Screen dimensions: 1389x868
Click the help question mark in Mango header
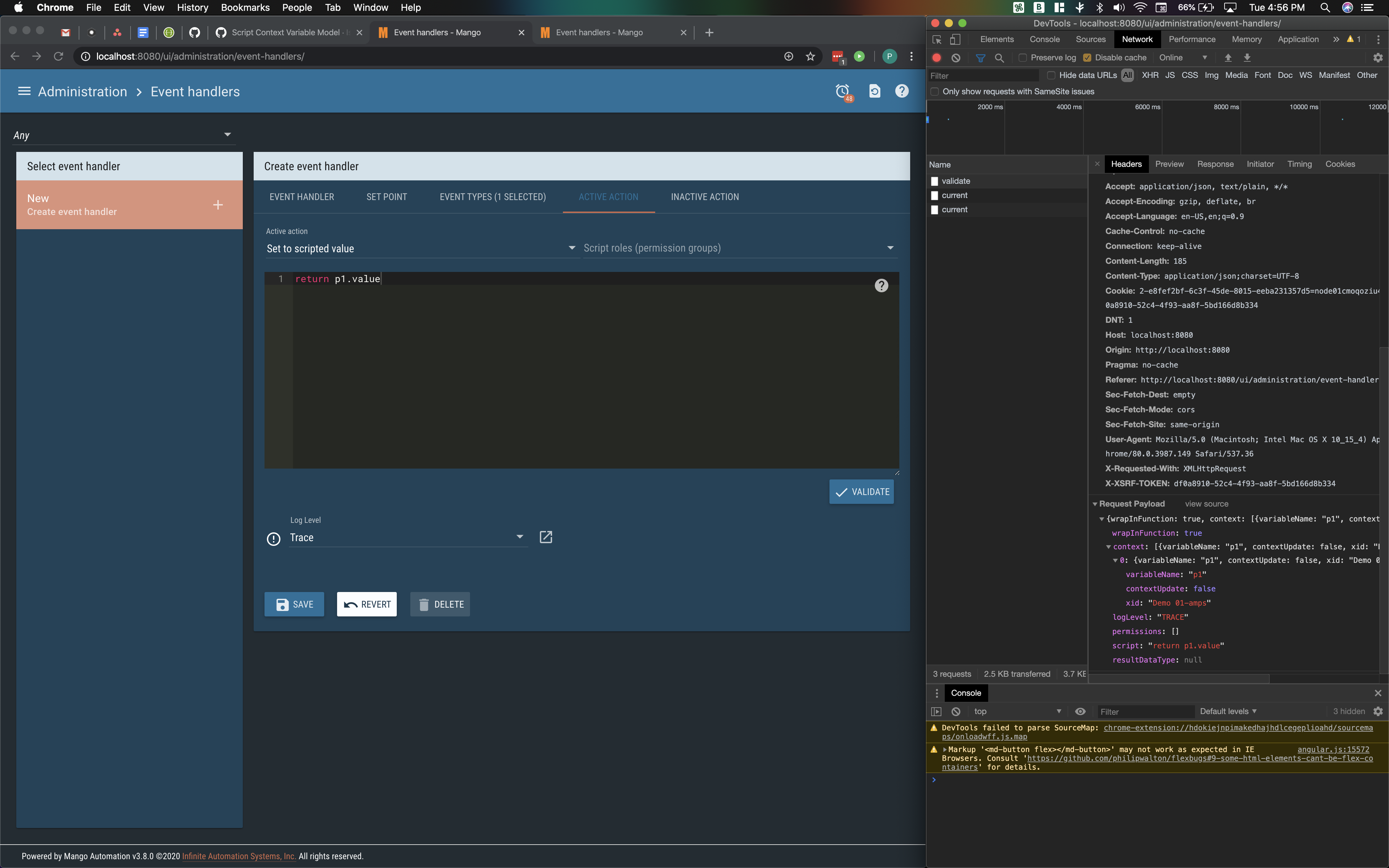tap(901, 91)
